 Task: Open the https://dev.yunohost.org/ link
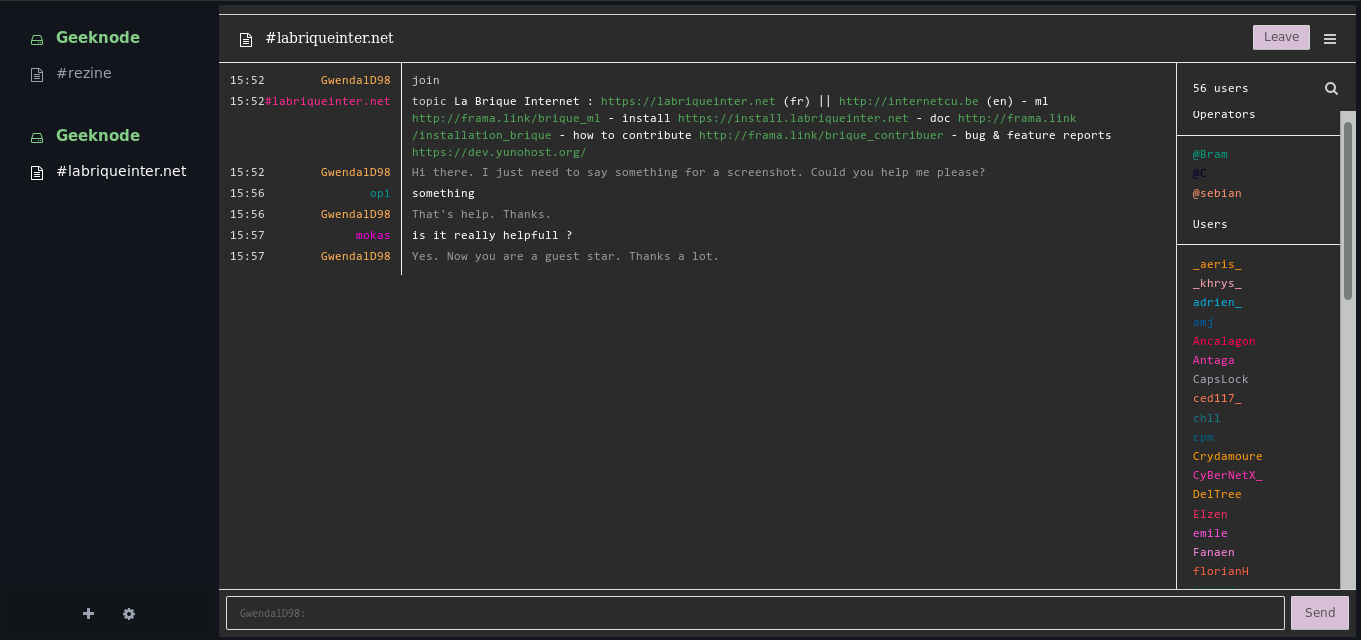[497, 153]
